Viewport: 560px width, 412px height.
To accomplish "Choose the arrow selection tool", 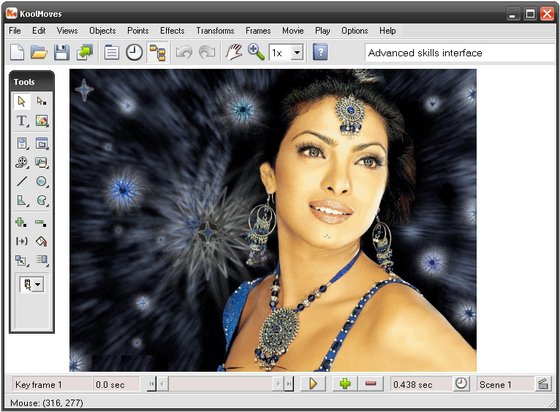I will (22, 102).
